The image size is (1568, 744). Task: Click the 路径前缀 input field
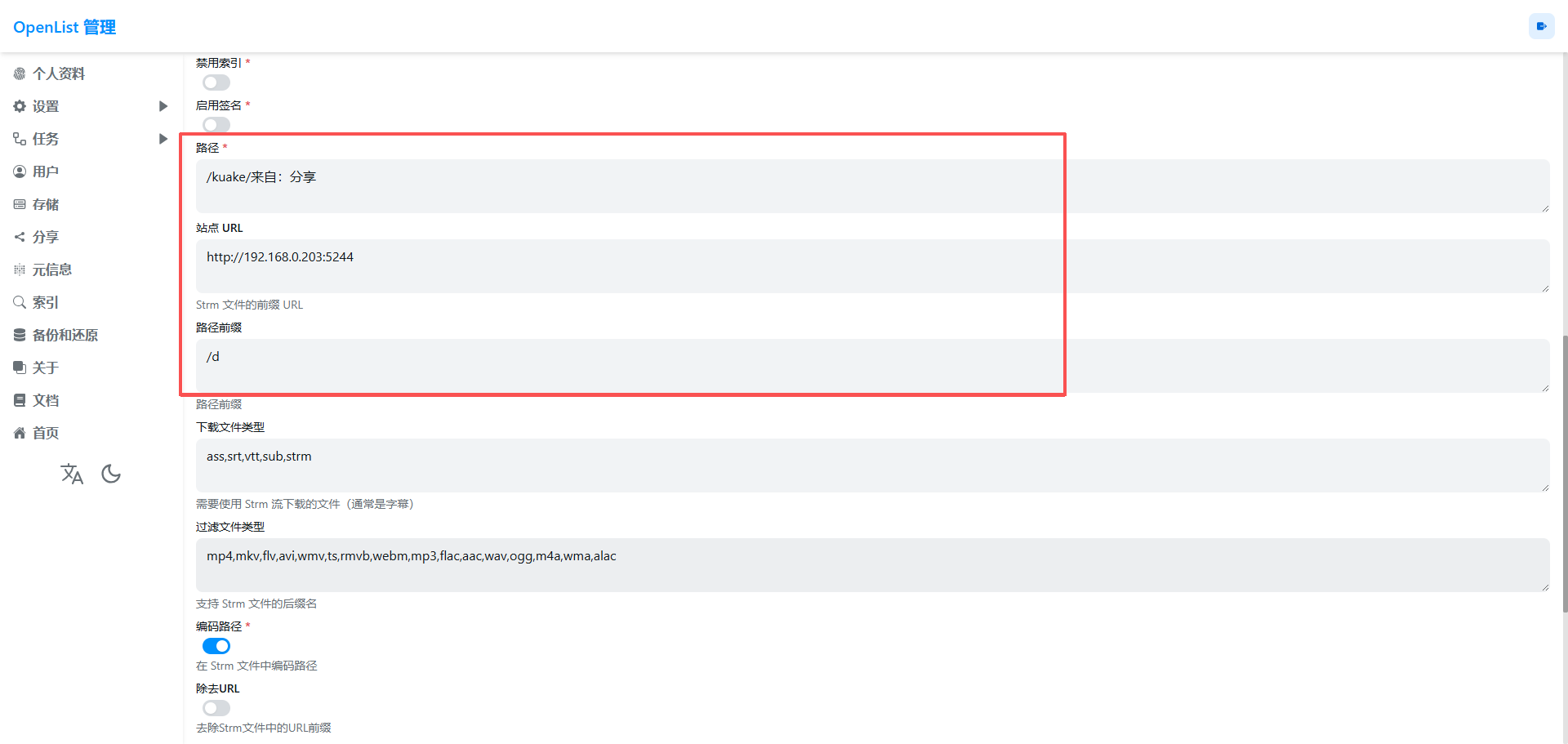(x=873, y=366)
